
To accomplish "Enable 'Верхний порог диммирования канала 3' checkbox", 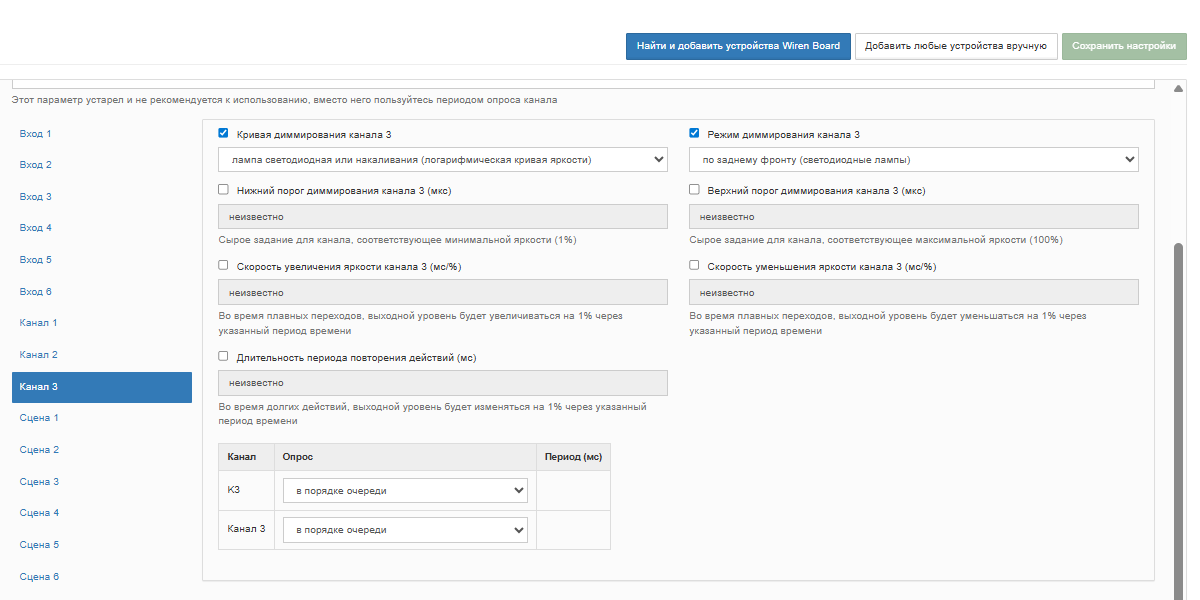I will [x=695, y=189].
